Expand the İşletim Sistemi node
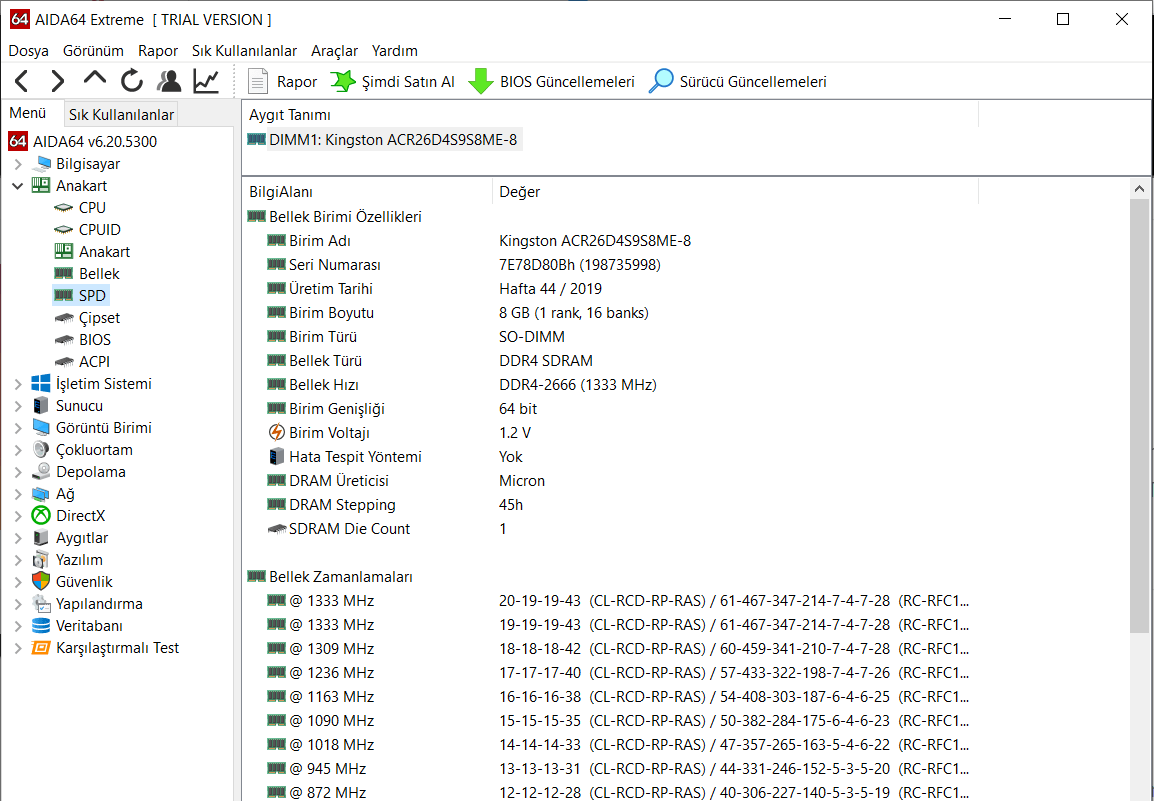This screenshot has height=801, width=1154. pyautogui.click(x=18, y=384)
